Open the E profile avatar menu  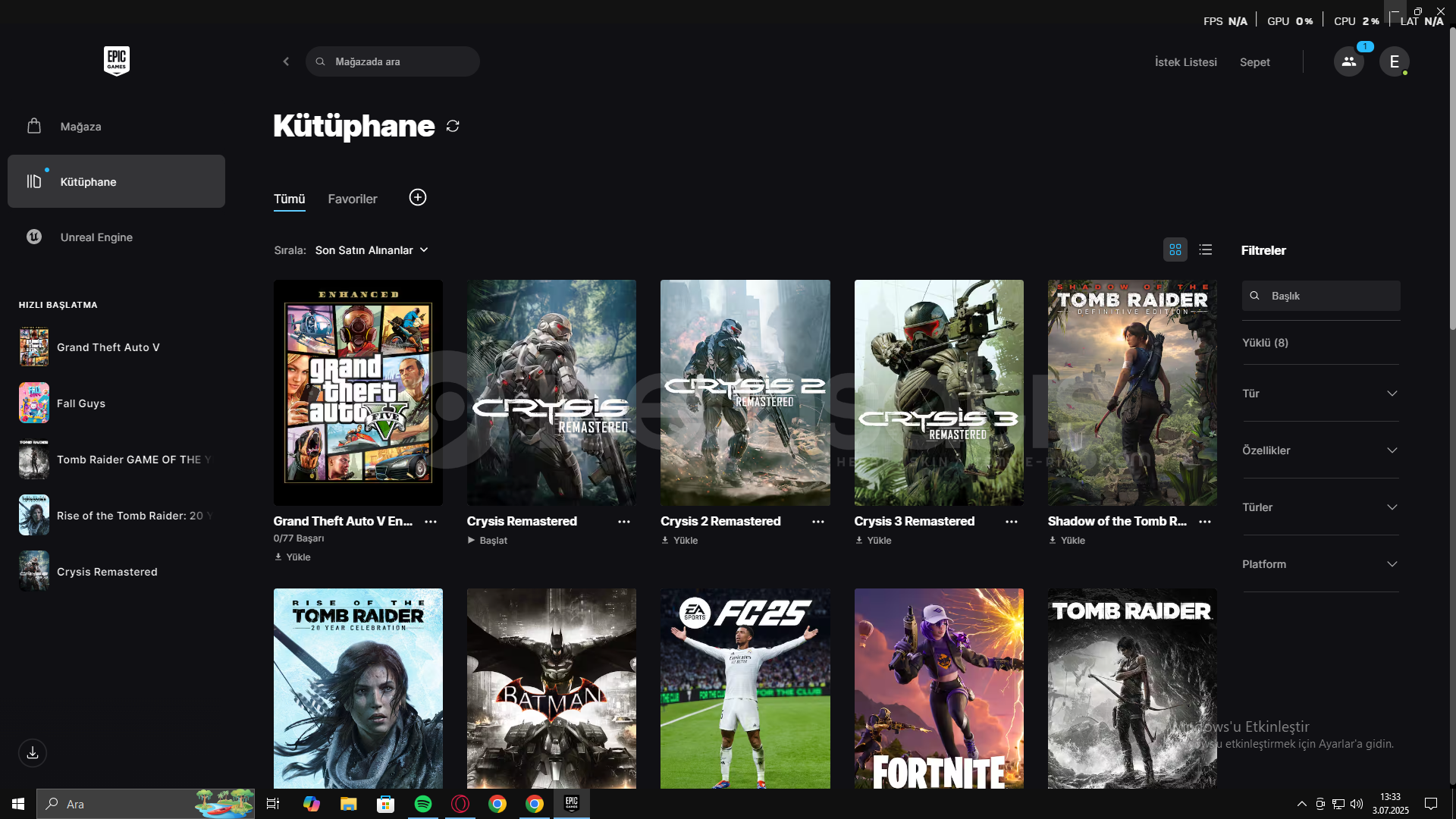click(1395, 61)
